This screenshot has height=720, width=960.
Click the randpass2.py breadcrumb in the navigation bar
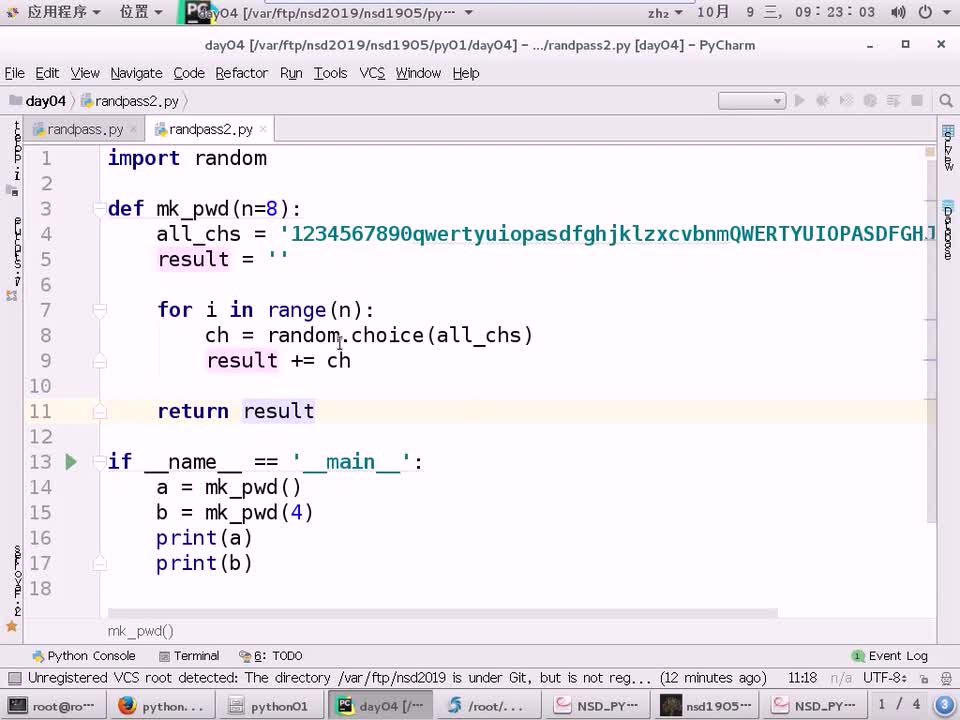pyautogui.click(x=130, y=101)
